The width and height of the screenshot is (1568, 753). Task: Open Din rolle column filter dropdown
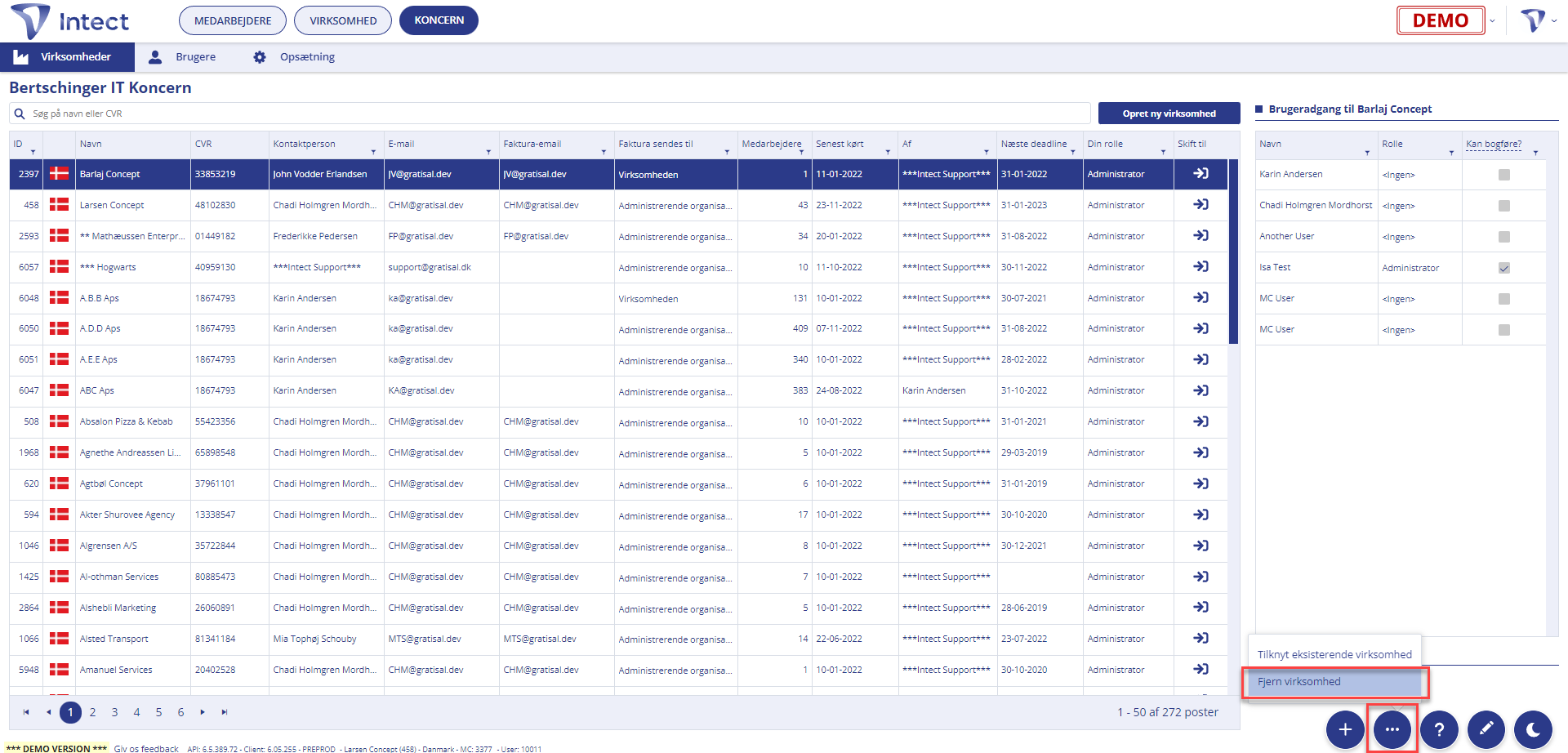point(1163,153)
